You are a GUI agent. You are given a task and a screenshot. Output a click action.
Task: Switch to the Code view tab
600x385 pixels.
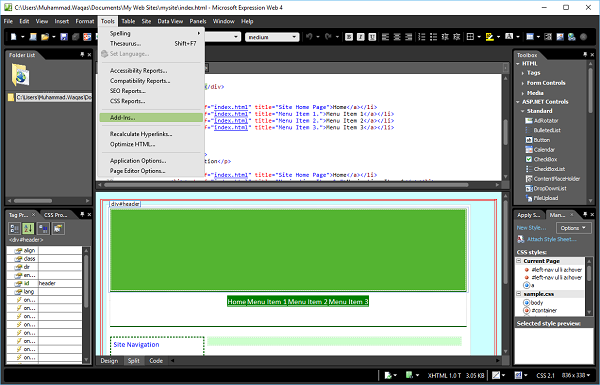pyautogui.click(x=156, y=361)
